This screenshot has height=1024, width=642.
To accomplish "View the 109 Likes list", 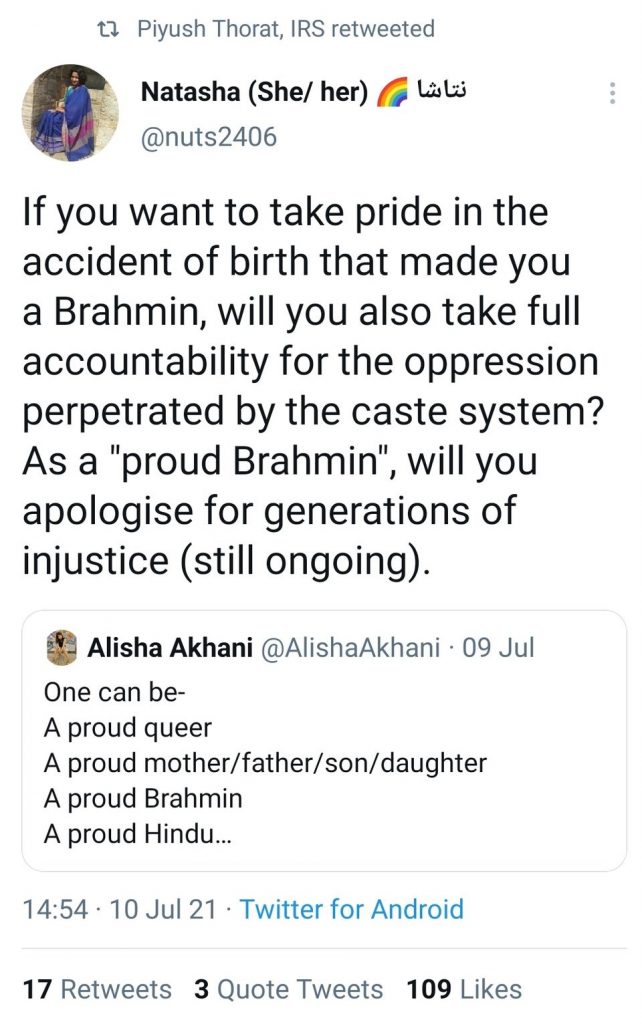I will click(464, 989).
